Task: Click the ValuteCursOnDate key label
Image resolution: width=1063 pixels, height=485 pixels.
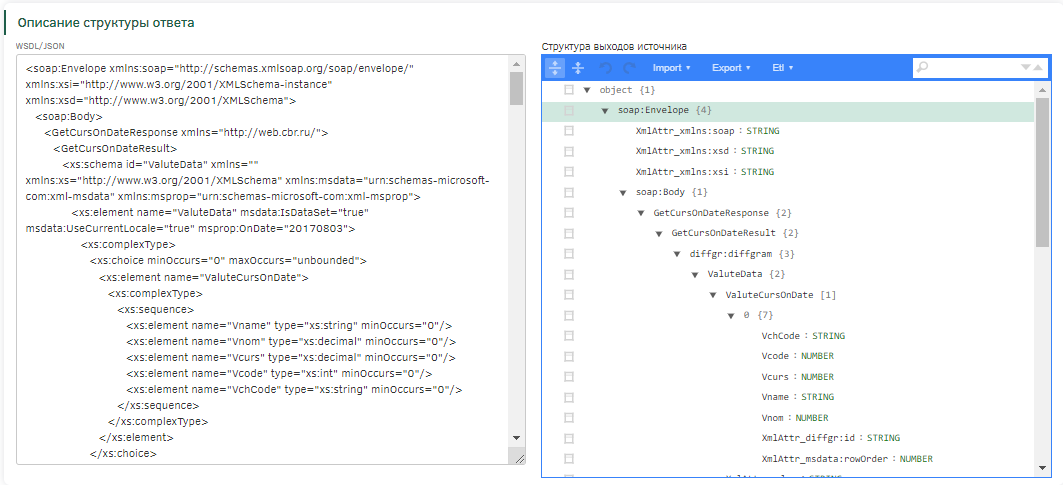Action: [769, 295]
